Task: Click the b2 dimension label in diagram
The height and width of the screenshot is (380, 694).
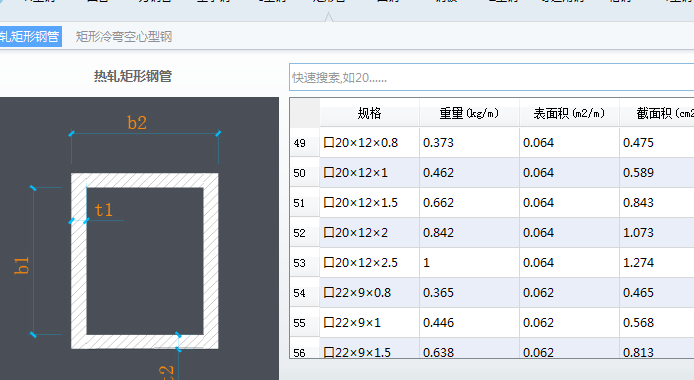Action: coord(137,123)
